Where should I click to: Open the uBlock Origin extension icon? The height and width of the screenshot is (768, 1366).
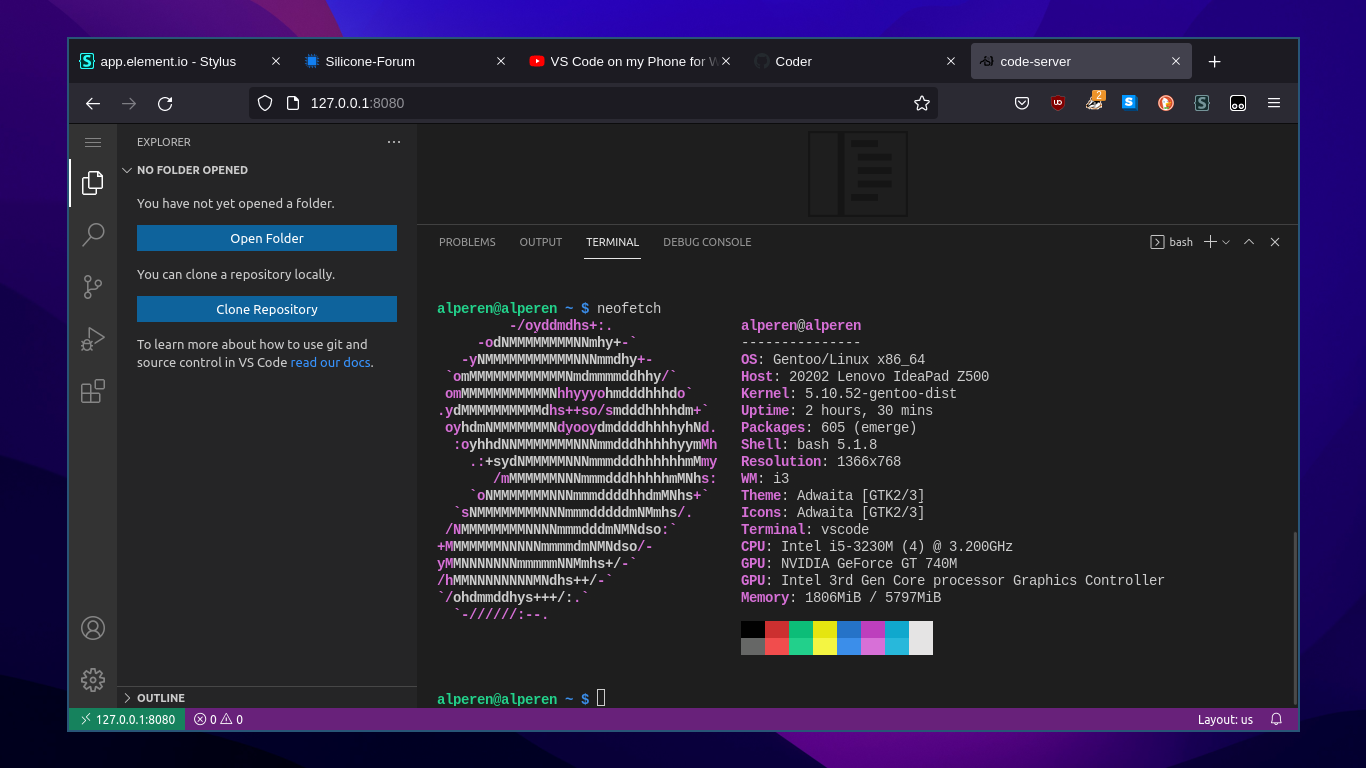click(1058, 103)
